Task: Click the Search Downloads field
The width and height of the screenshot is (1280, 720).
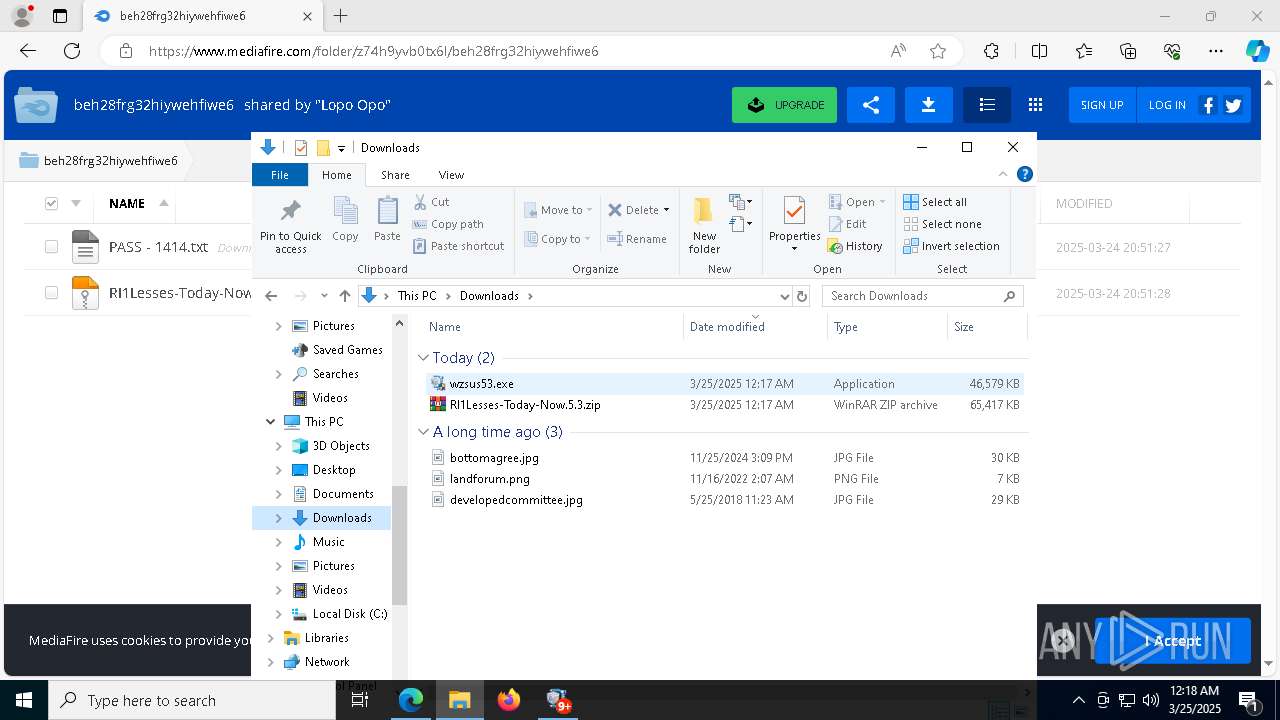Action: [922, 296]
